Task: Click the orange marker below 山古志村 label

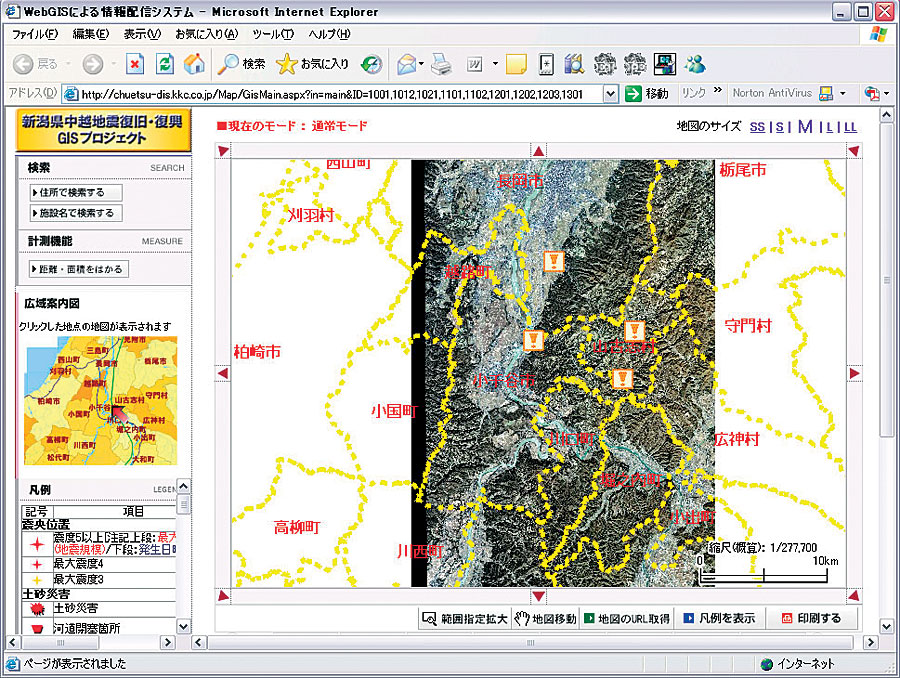Action: coord(623,378)
